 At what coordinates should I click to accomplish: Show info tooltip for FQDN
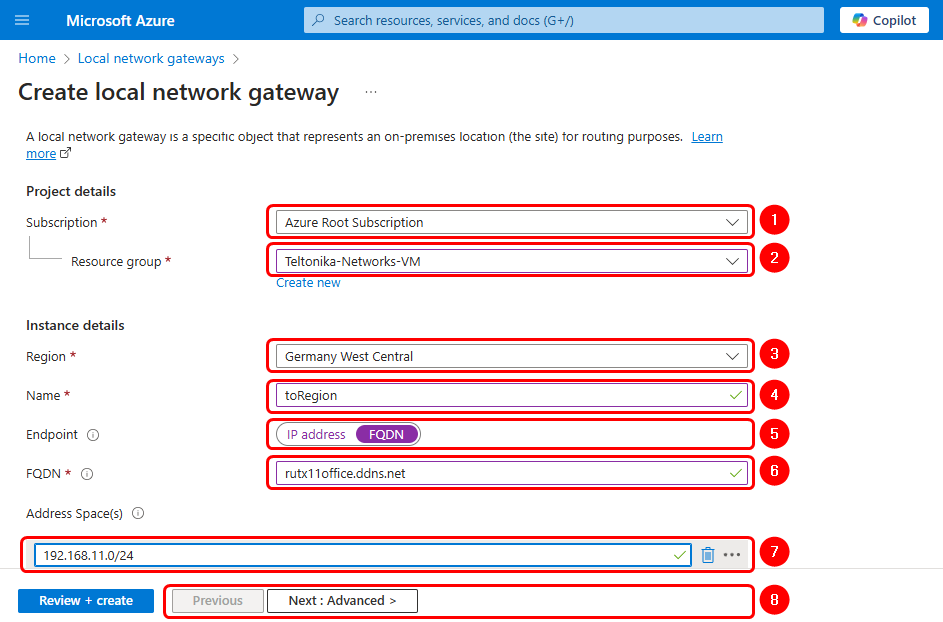coord(87,474)
